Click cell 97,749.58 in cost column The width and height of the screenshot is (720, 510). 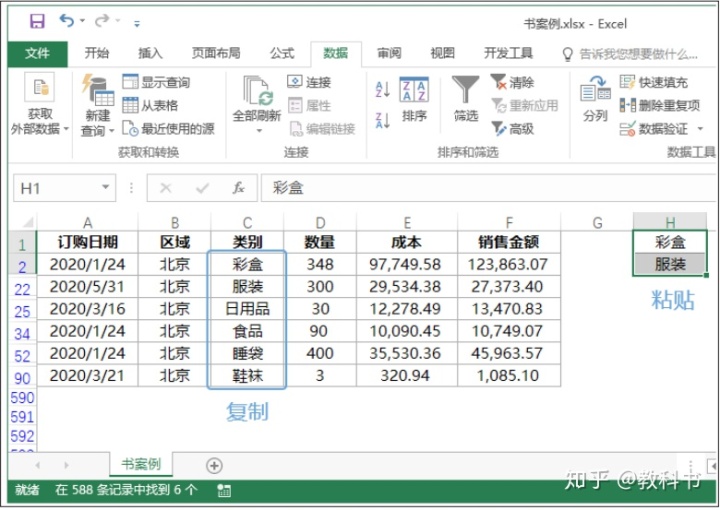[x=407, y=264]
